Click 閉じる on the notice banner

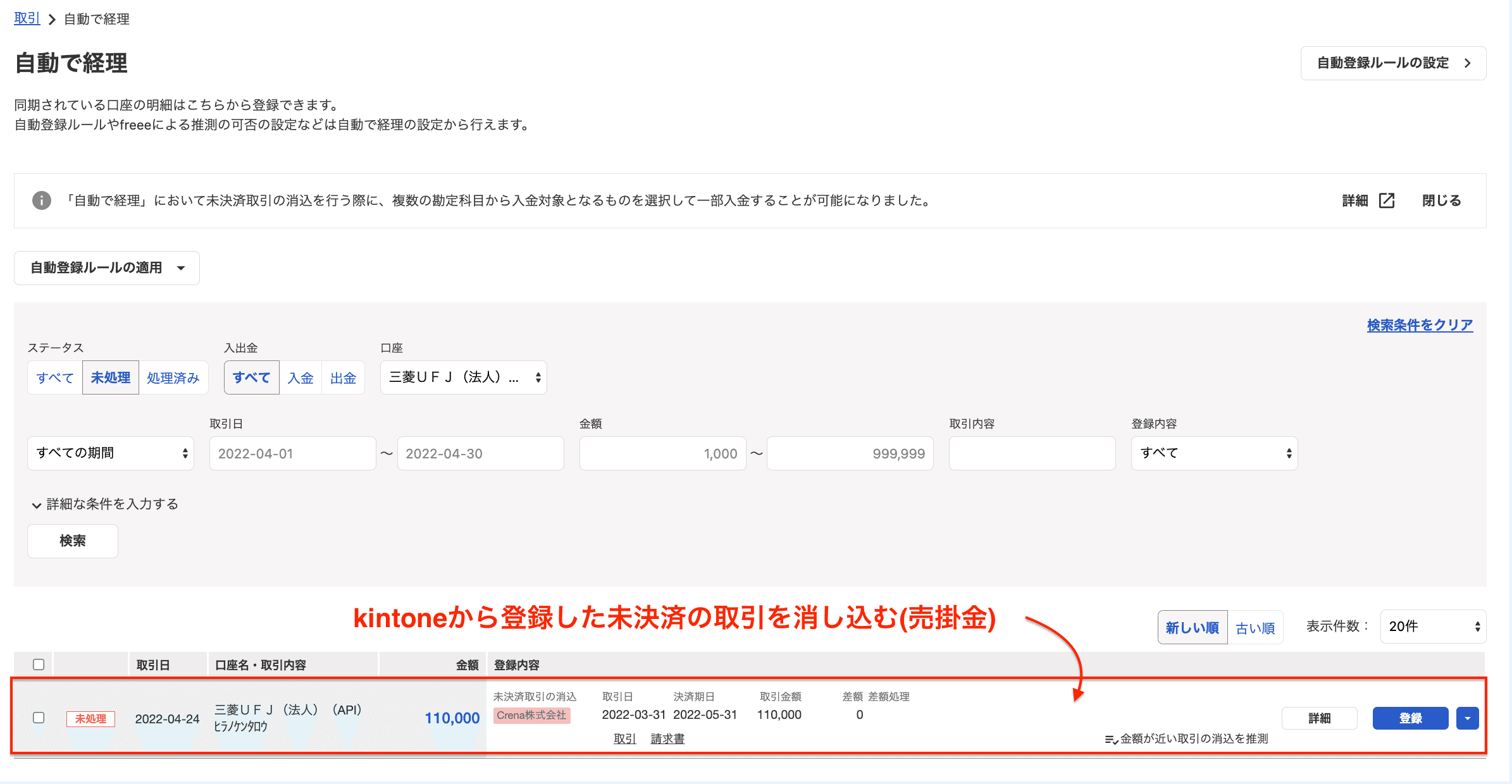point(1442,200)
